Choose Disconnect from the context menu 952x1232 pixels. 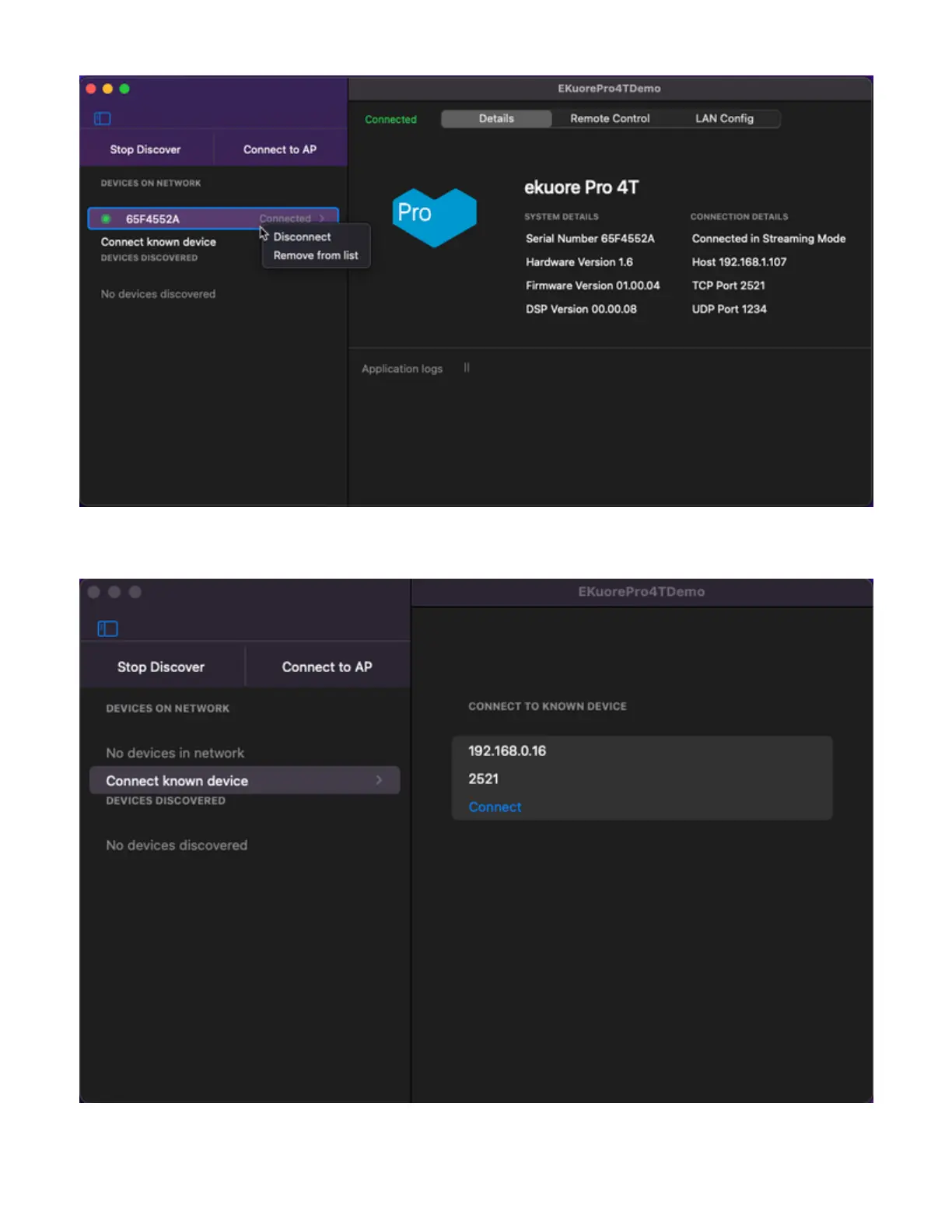pyautogui.click(x=302, y=236)
